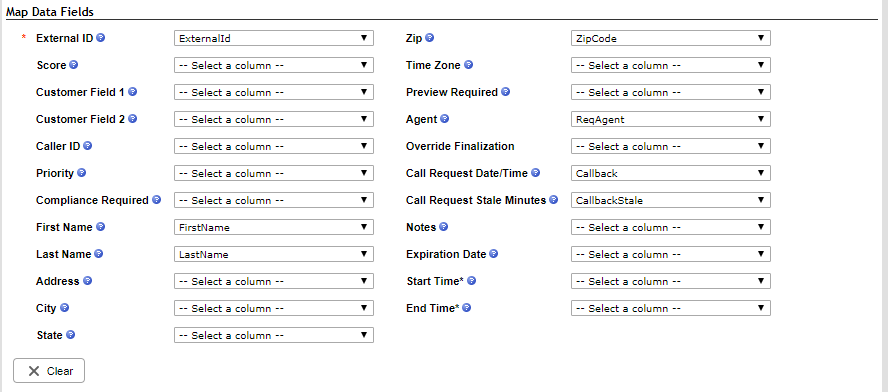Click the info icon next to Caller ID

coord(87,146)
